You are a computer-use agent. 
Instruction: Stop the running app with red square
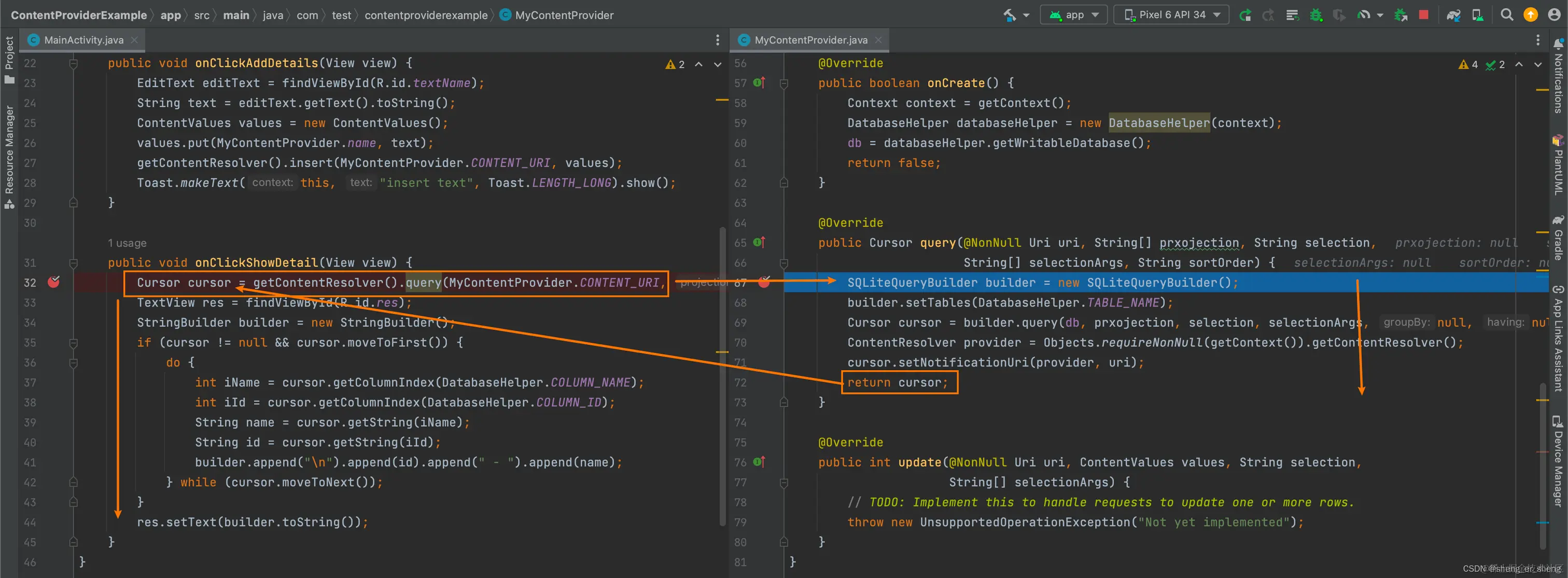click(x=1423, y=15)
